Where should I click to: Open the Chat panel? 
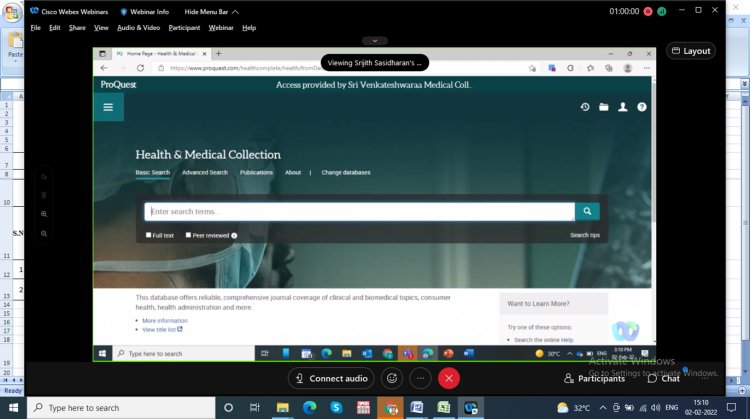click(664, 378)
